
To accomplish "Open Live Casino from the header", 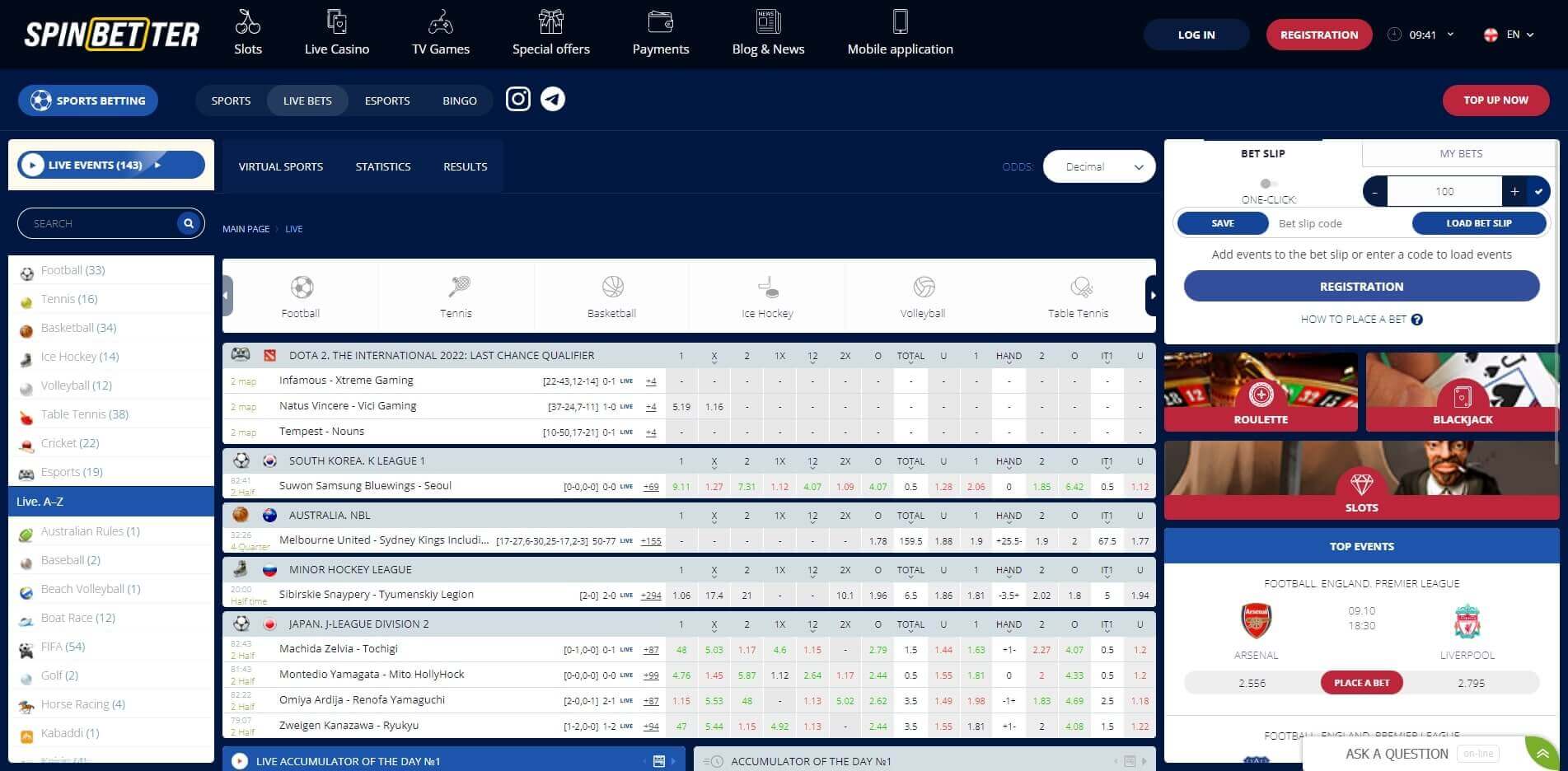I will coord(336,33).
